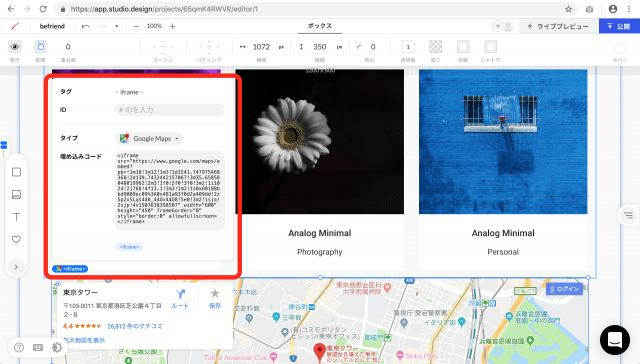Image resolution: width=640 pixels, height=364 pixels.
Task: Open the keyboard shortcuts icon
Action: pyautogui.click(x=38, y=347)
